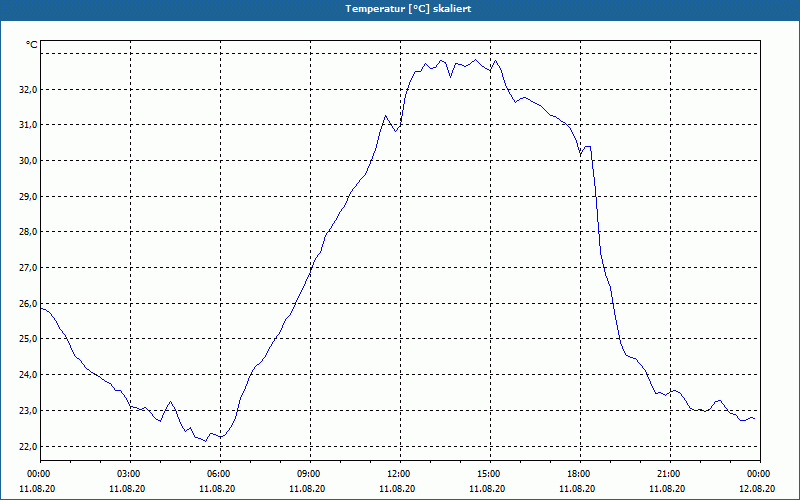The height and width of the screenshot is (500, 800).
Task: Click the 00:00 label above 12.08.20
Action: (760, 474)
